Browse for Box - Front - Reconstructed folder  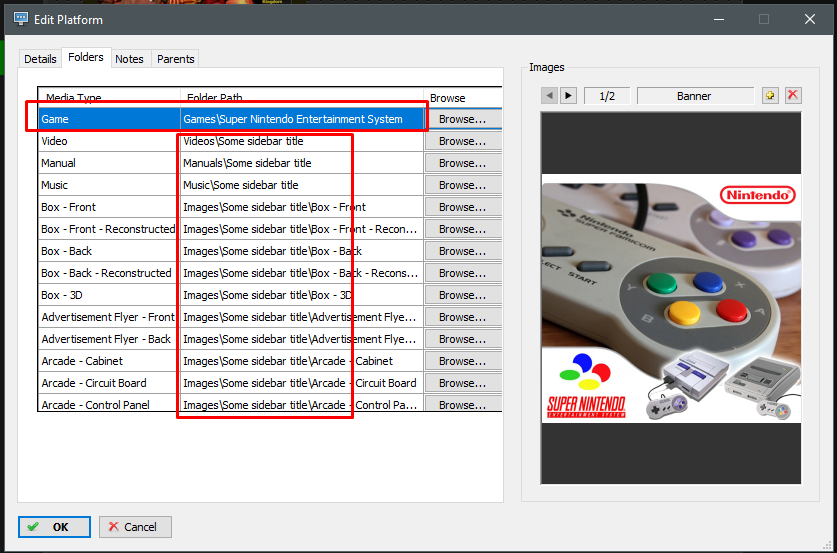coord(463,229)
